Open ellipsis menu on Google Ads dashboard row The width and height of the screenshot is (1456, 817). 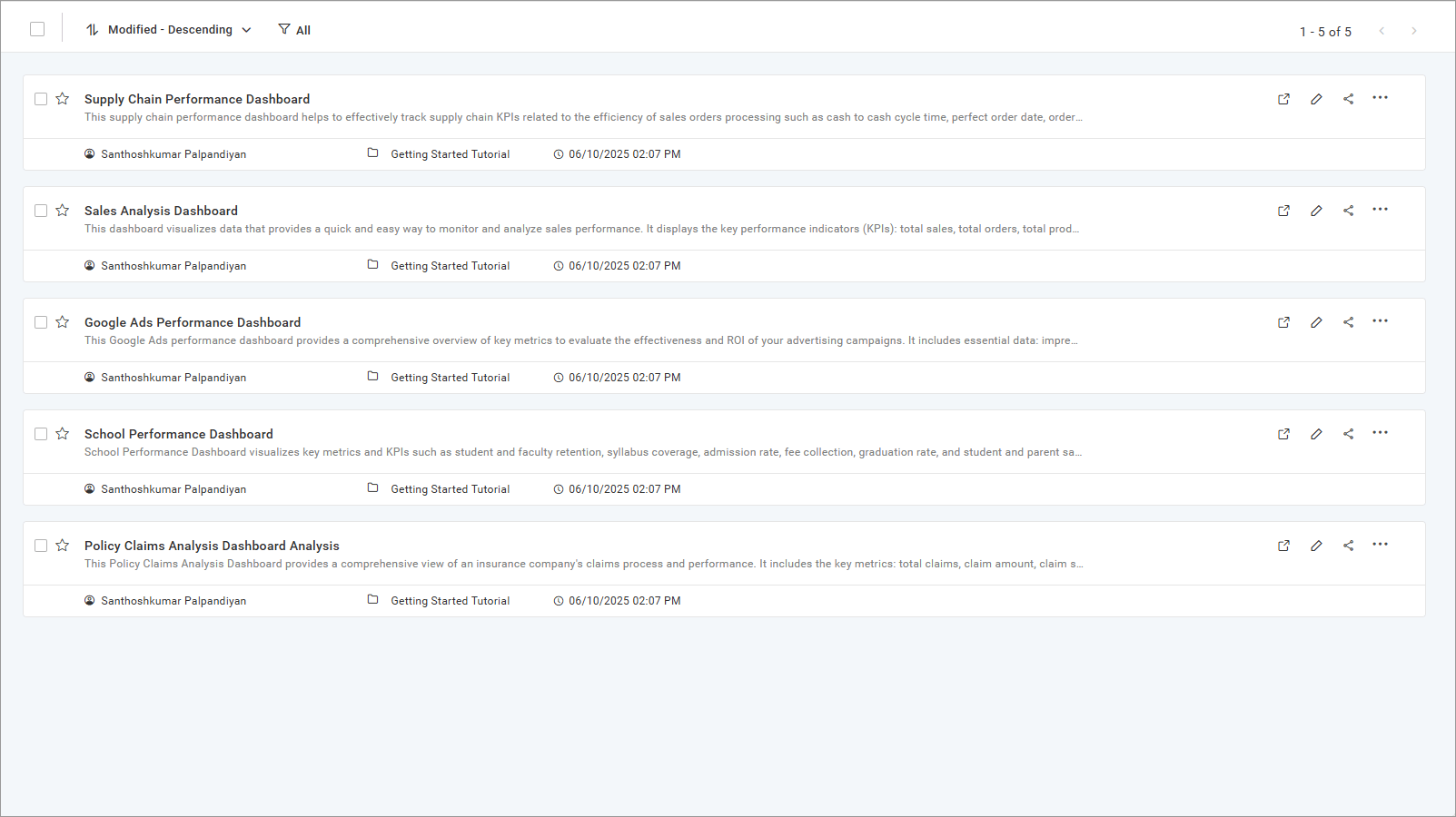pyautogui.click(x=1380, y=321)
